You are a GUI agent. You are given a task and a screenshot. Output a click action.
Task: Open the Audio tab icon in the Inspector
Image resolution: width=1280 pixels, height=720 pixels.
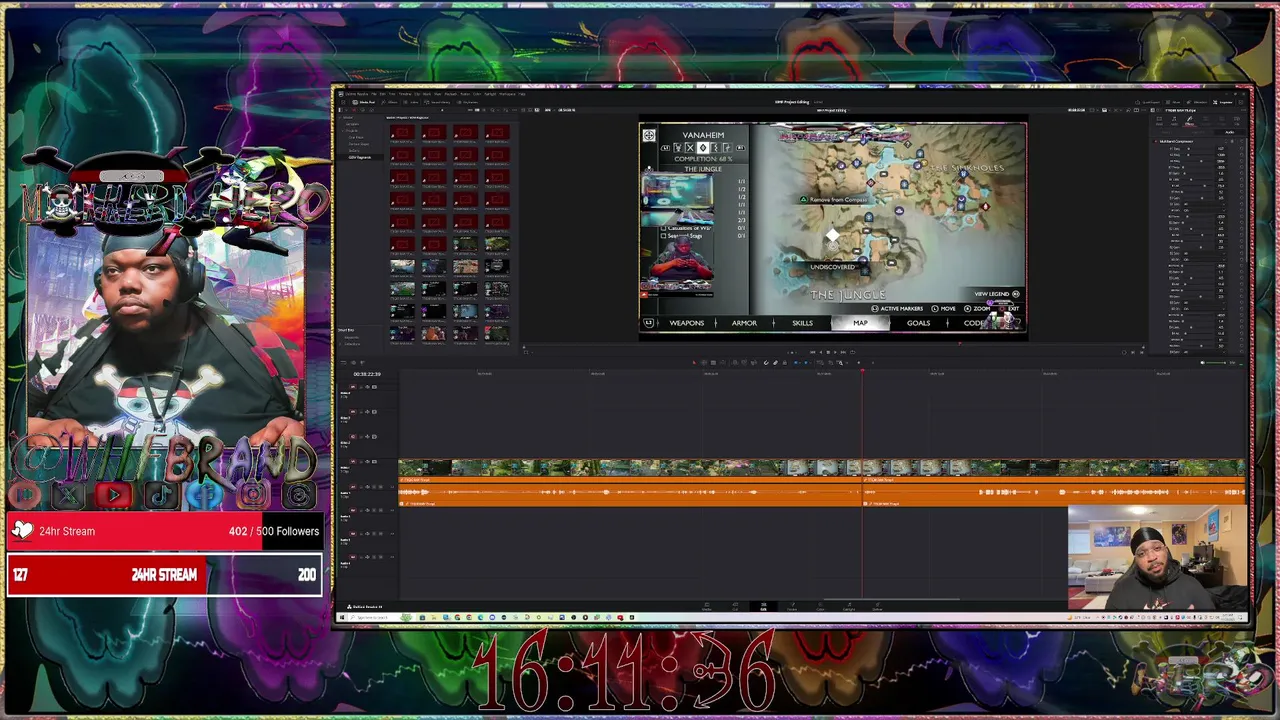[1174, 121]
